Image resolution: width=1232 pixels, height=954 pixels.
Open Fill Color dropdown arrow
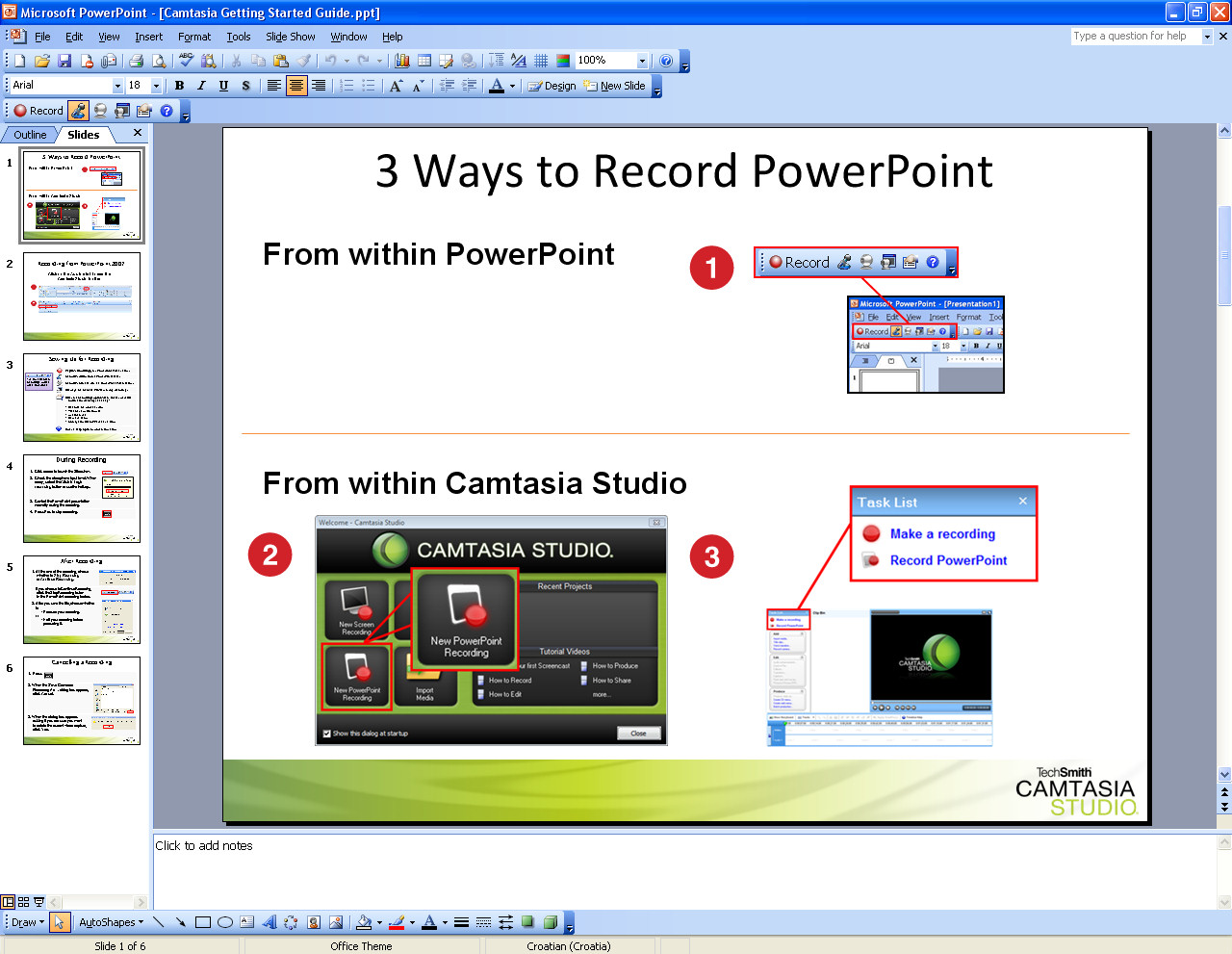379,922
